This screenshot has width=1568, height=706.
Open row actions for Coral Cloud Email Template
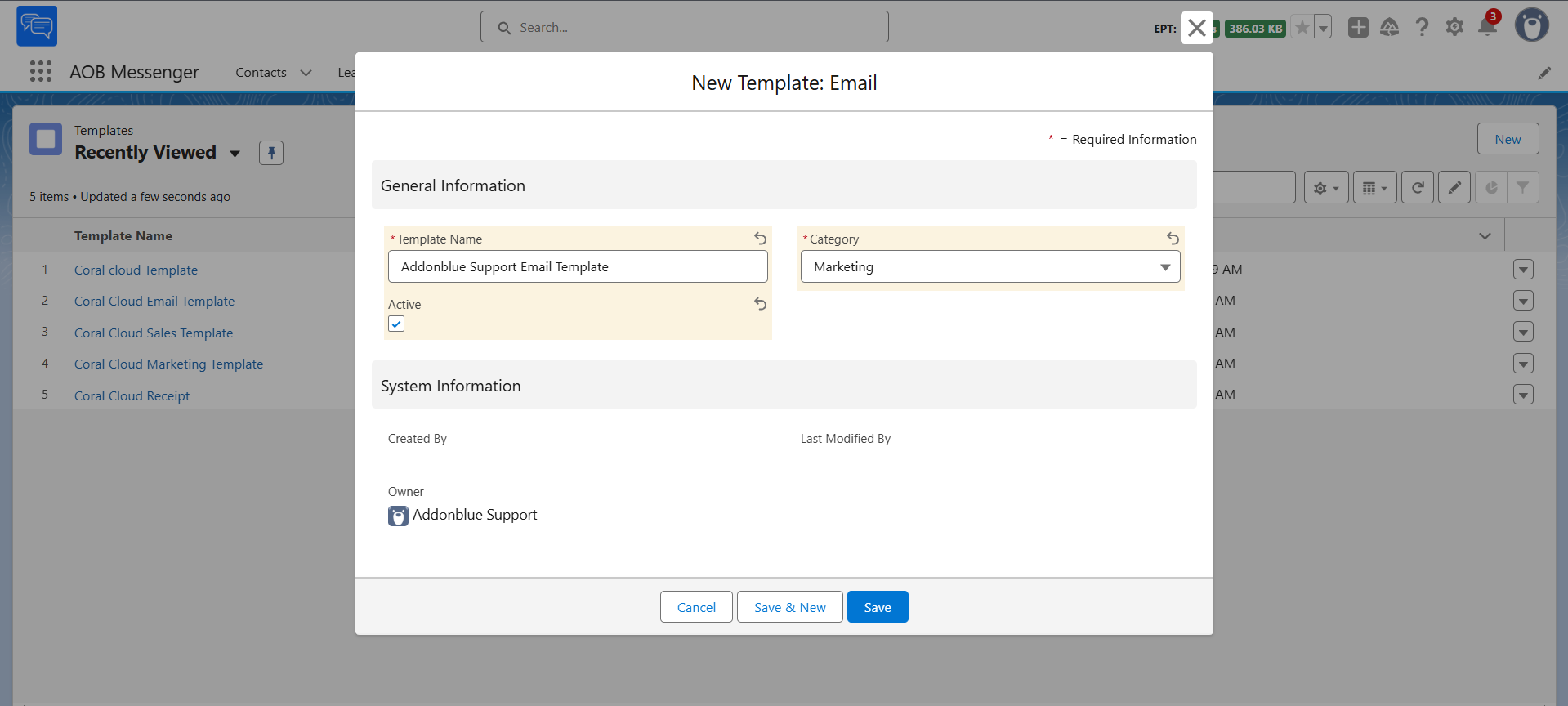point(1523,301)
